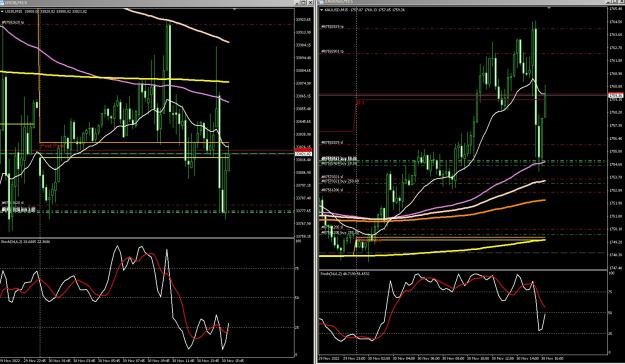Click the right chart window title bar
The width and height of the screenshot is (625, 364).
(x=471, y=2)
